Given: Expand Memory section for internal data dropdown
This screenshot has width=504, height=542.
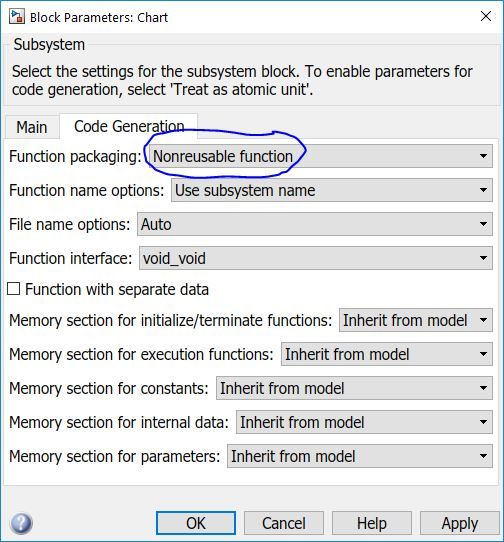Looking at the screenshot, I should [x=364, y=422].
